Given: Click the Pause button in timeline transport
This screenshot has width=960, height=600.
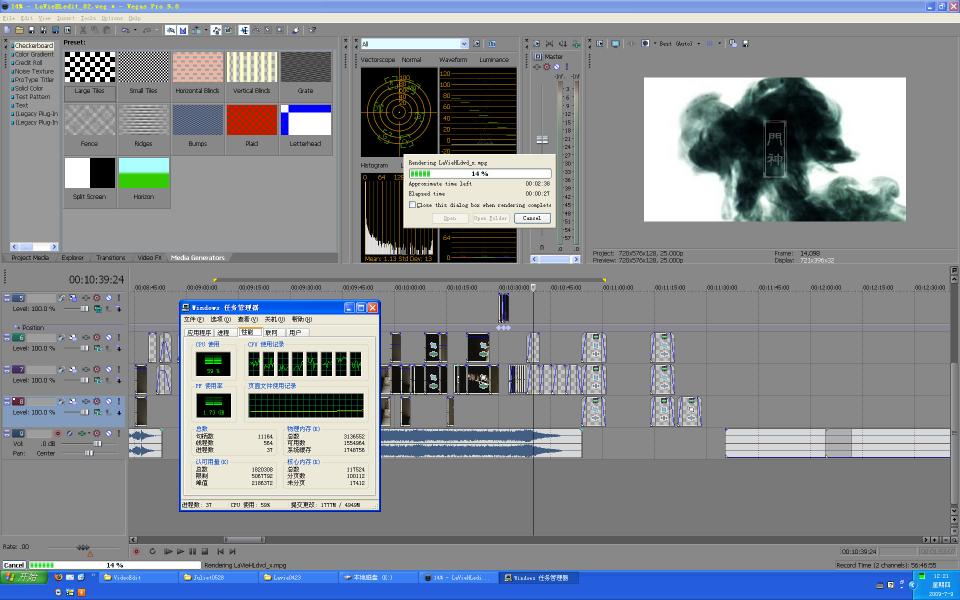Looking at the screenshot, I should tap(192, 551).
